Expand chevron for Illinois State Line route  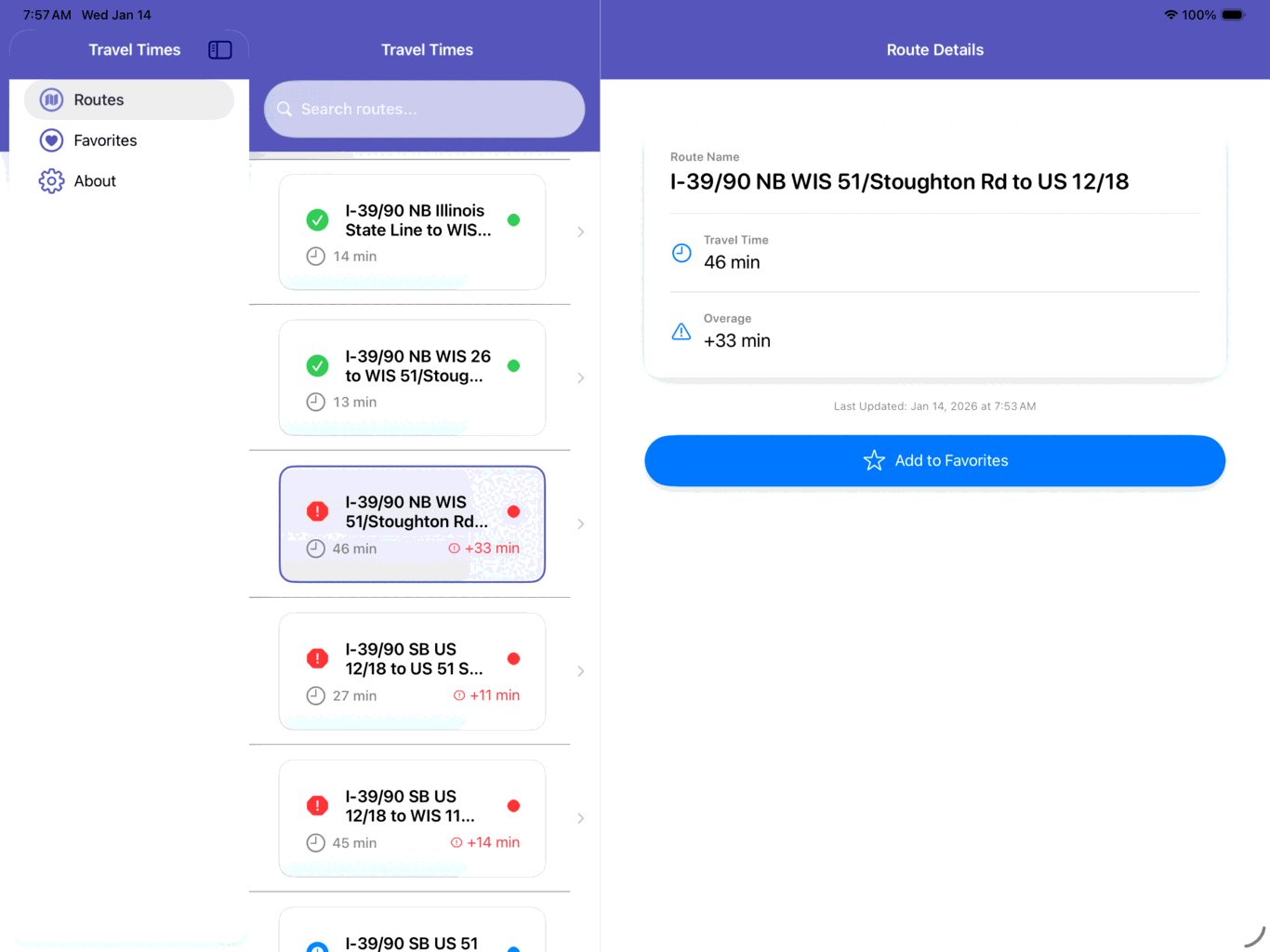coord(580,232)
